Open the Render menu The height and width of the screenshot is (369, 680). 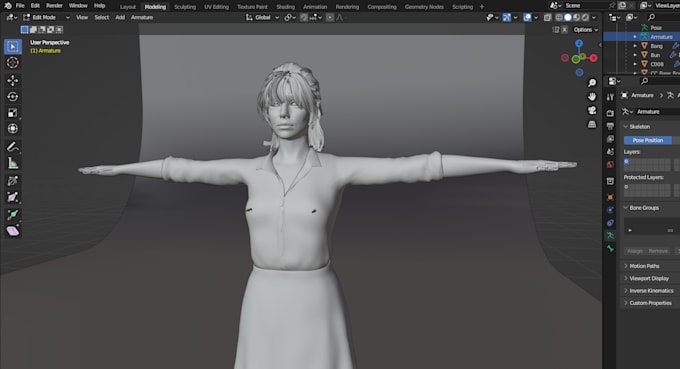pyautogui.click(x=54, y=6)
